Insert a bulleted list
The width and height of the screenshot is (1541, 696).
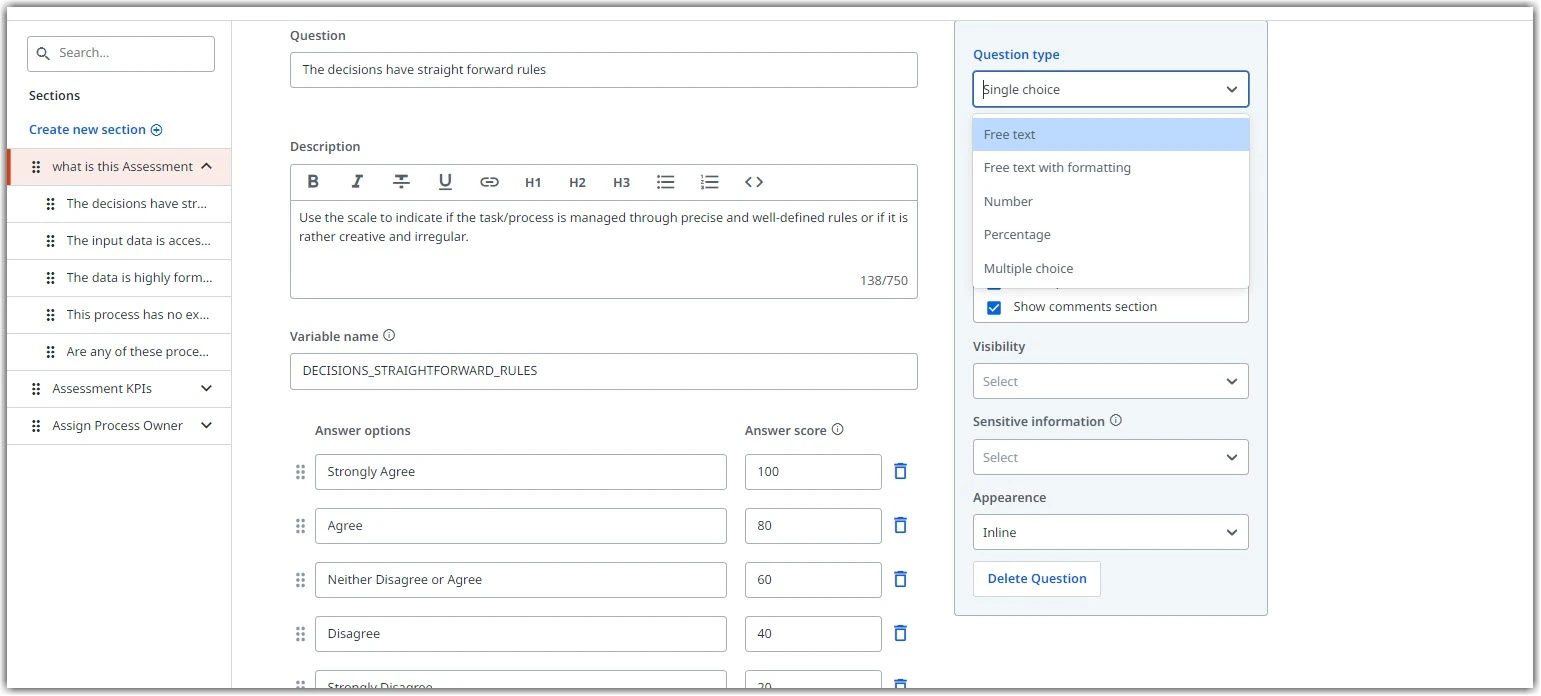click(665, 182)
